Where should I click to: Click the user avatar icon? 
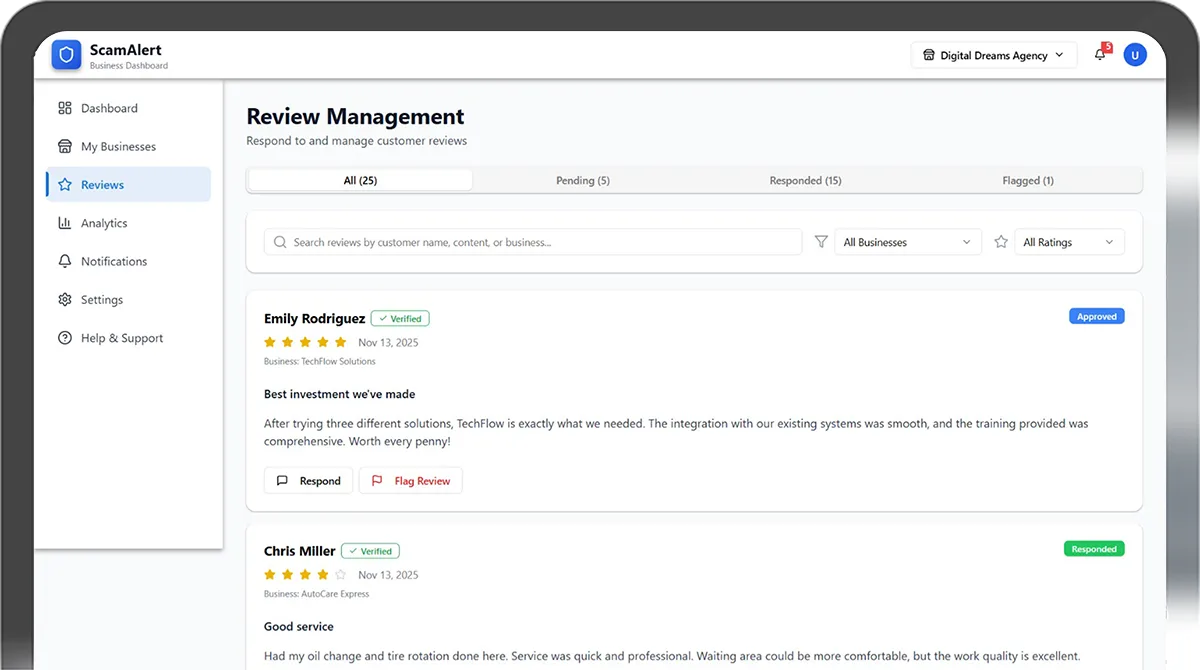click(1134, 56)
